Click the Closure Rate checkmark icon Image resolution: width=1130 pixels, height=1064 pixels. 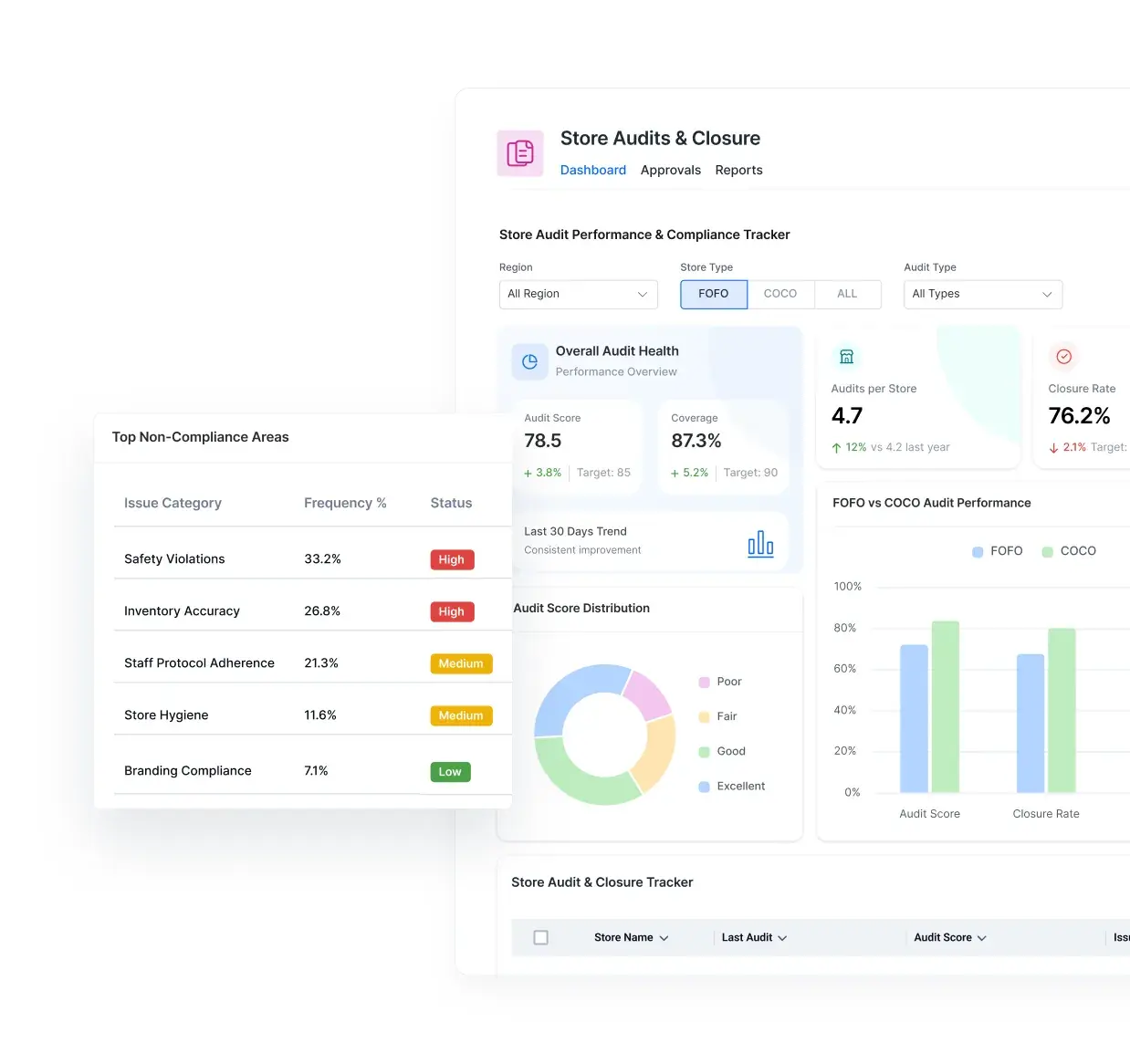pos(1063,357)
